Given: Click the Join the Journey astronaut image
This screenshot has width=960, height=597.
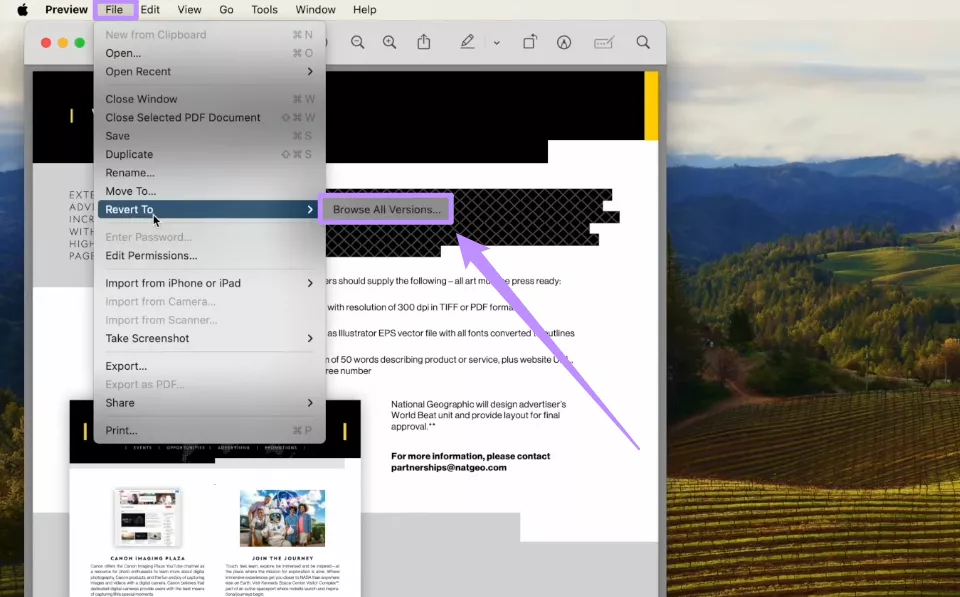Looking at the screenshot, I should coord(282,518).
